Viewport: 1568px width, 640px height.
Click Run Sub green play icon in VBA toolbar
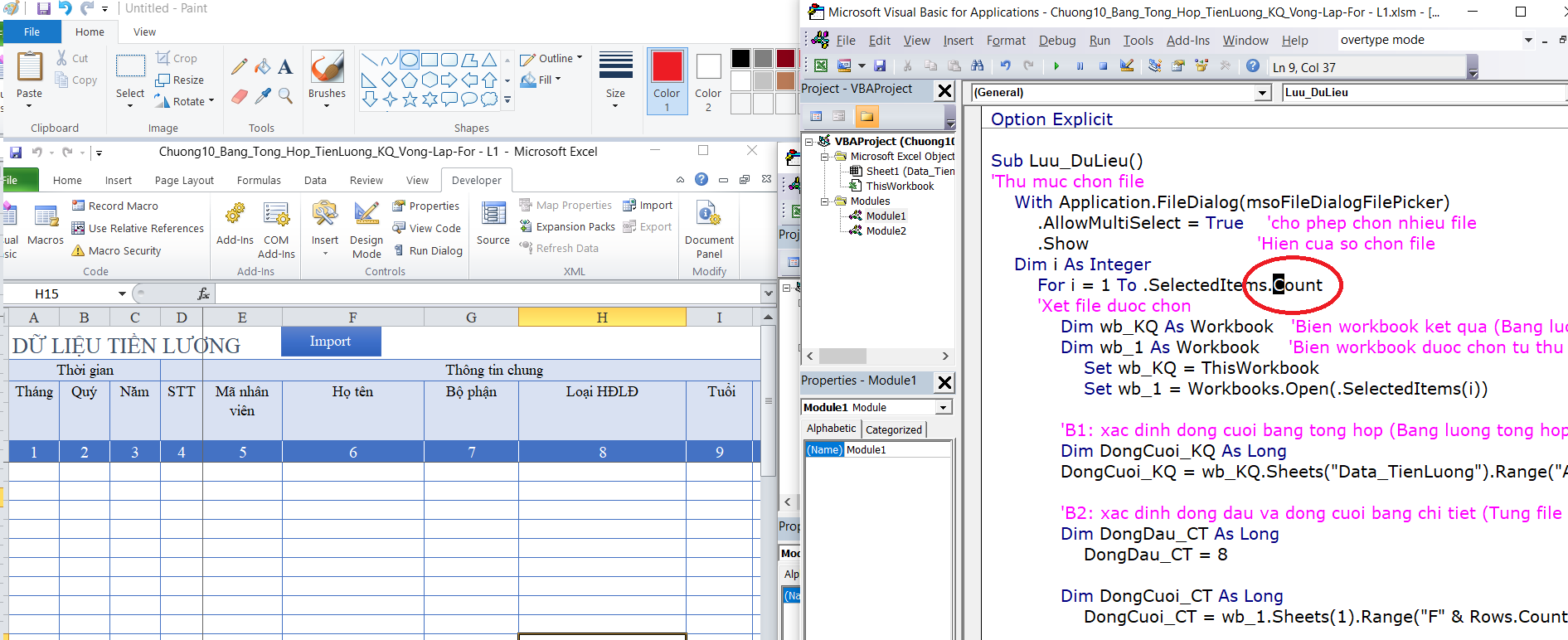click(x=1056, y=66)
